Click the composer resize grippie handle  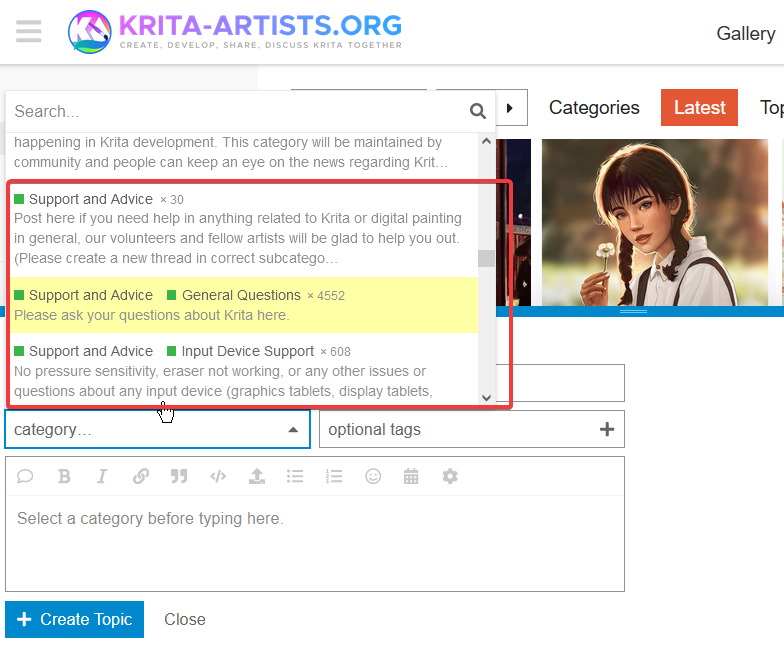tap(634, 311)
